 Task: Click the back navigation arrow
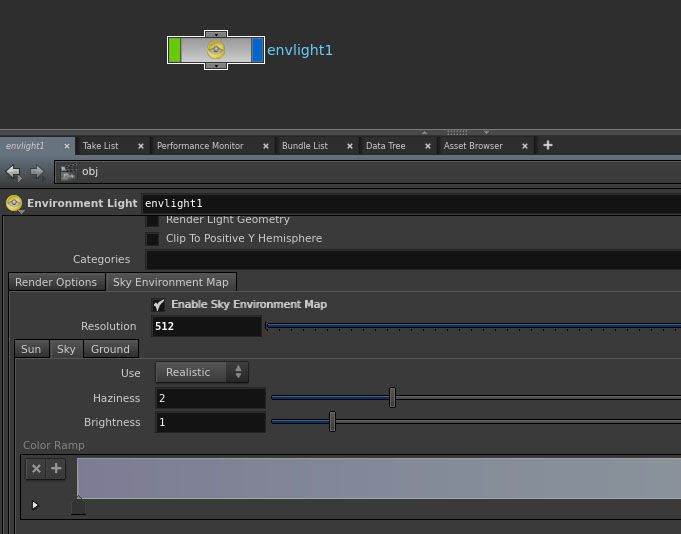(x=14, y=172)
